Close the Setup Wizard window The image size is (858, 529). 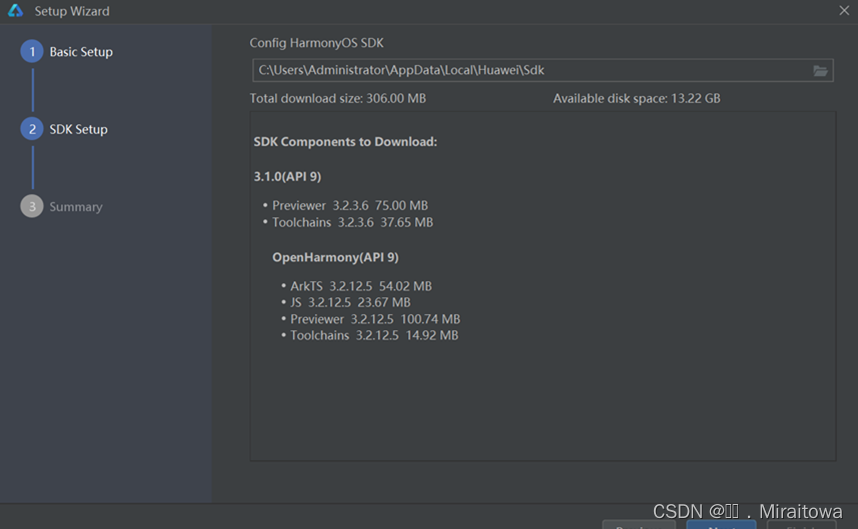coord(844,10)
